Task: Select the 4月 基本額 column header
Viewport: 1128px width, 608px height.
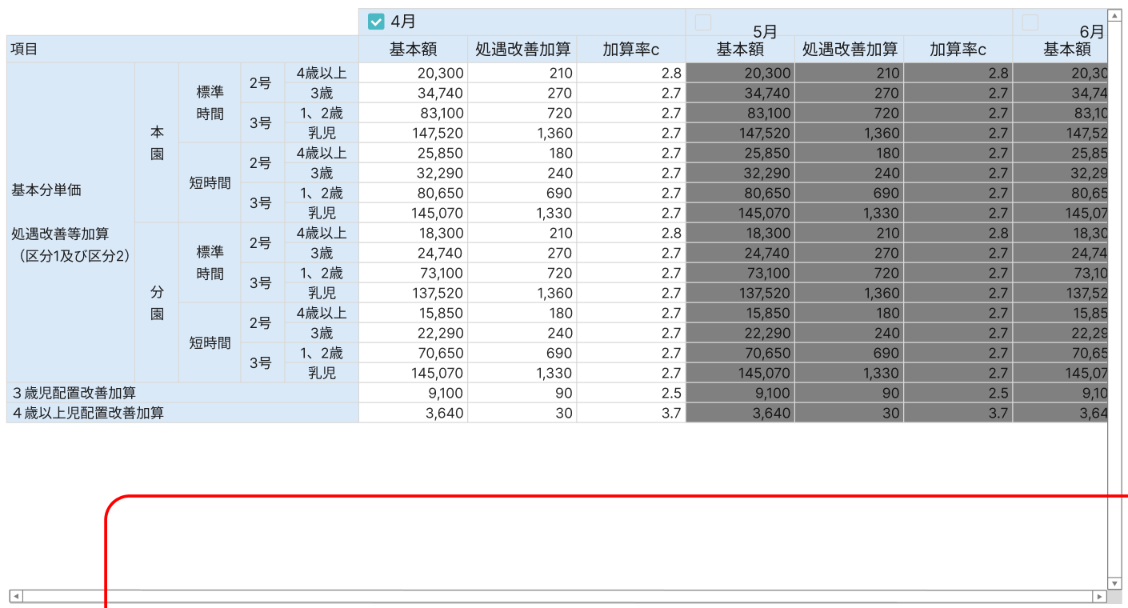Action: point(412,49)
